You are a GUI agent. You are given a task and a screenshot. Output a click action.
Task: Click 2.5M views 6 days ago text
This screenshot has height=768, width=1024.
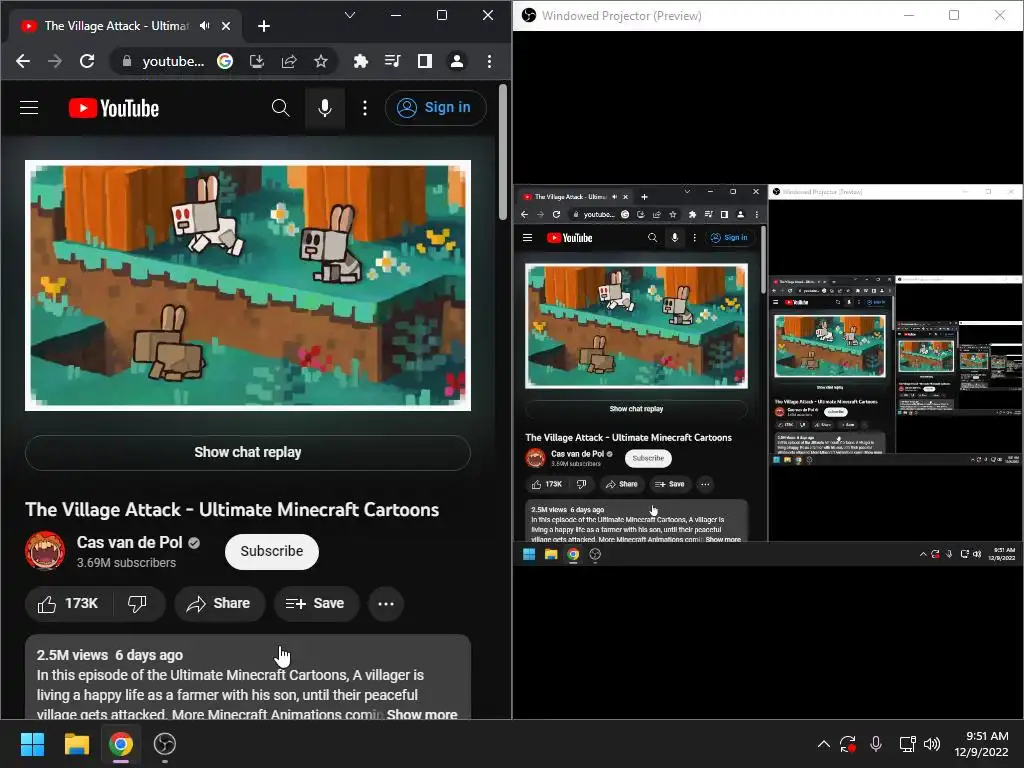pos(110,655)
